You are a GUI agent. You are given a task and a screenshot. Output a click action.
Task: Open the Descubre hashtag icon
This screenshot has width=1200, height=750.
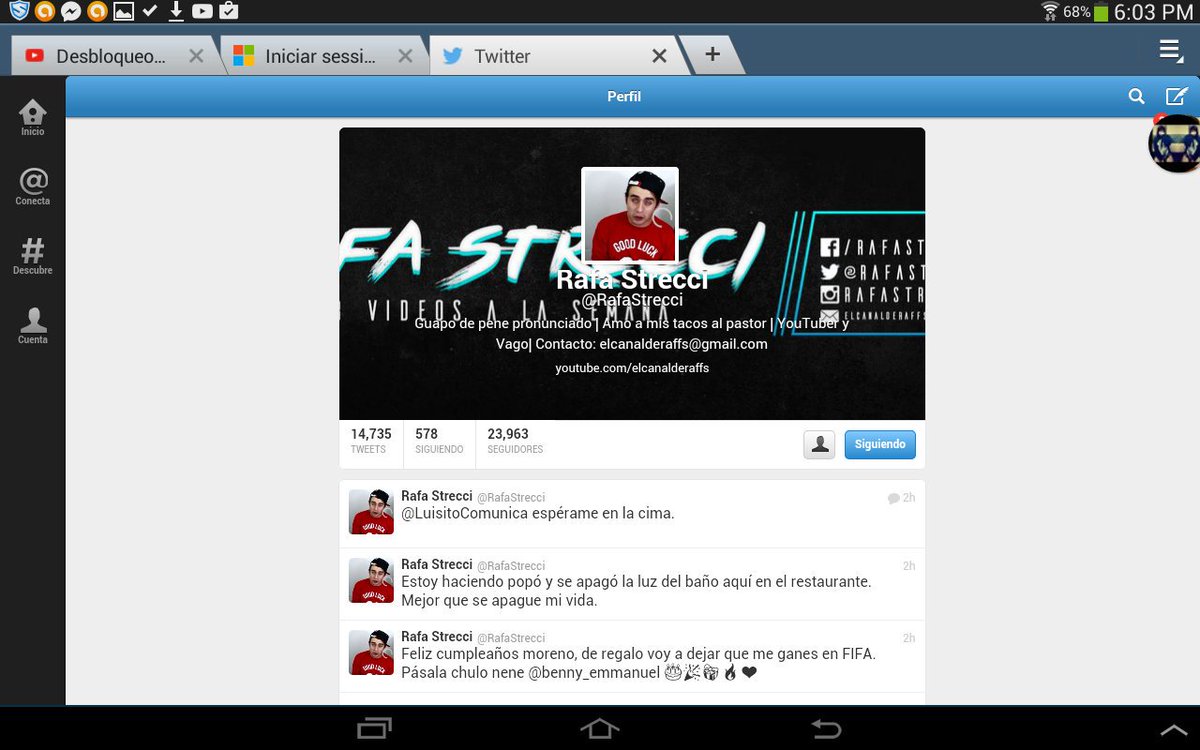pyautogui.click(x=33, y=256)
